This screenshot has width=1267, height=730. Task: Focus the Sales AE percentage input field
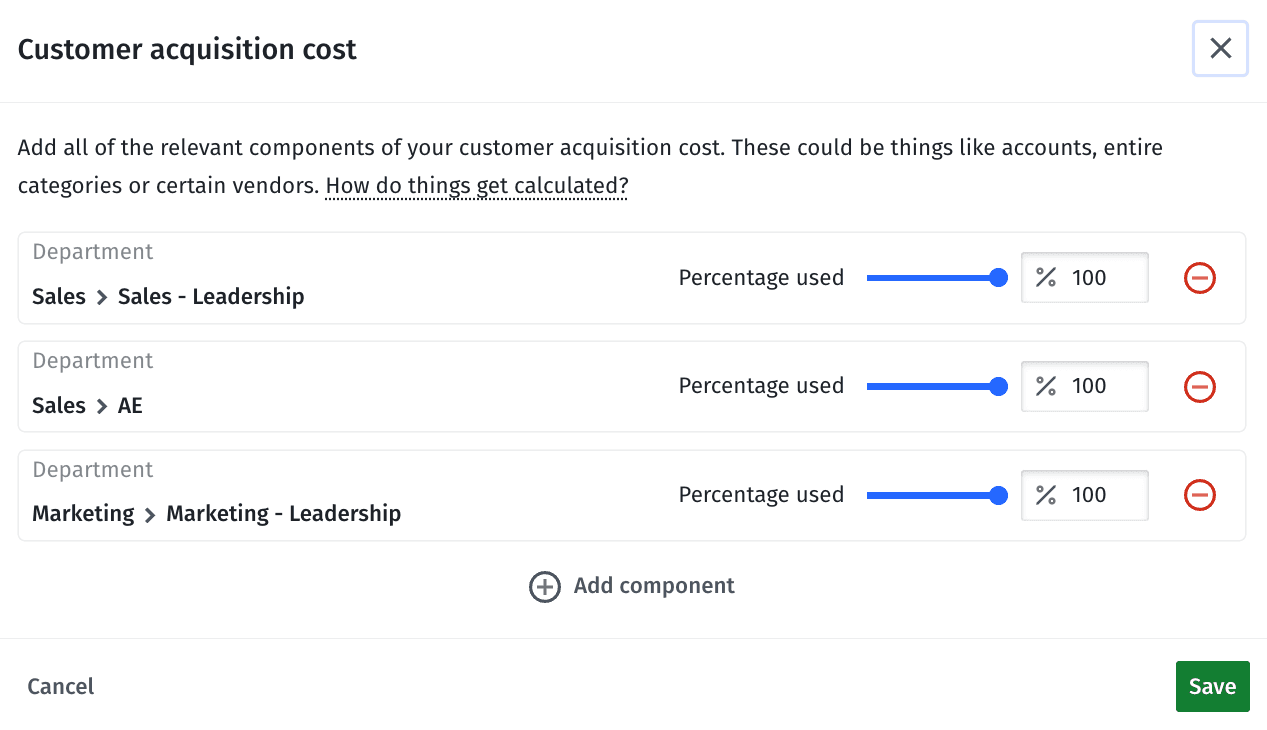pyautogui.click(x=1085, y=386)
